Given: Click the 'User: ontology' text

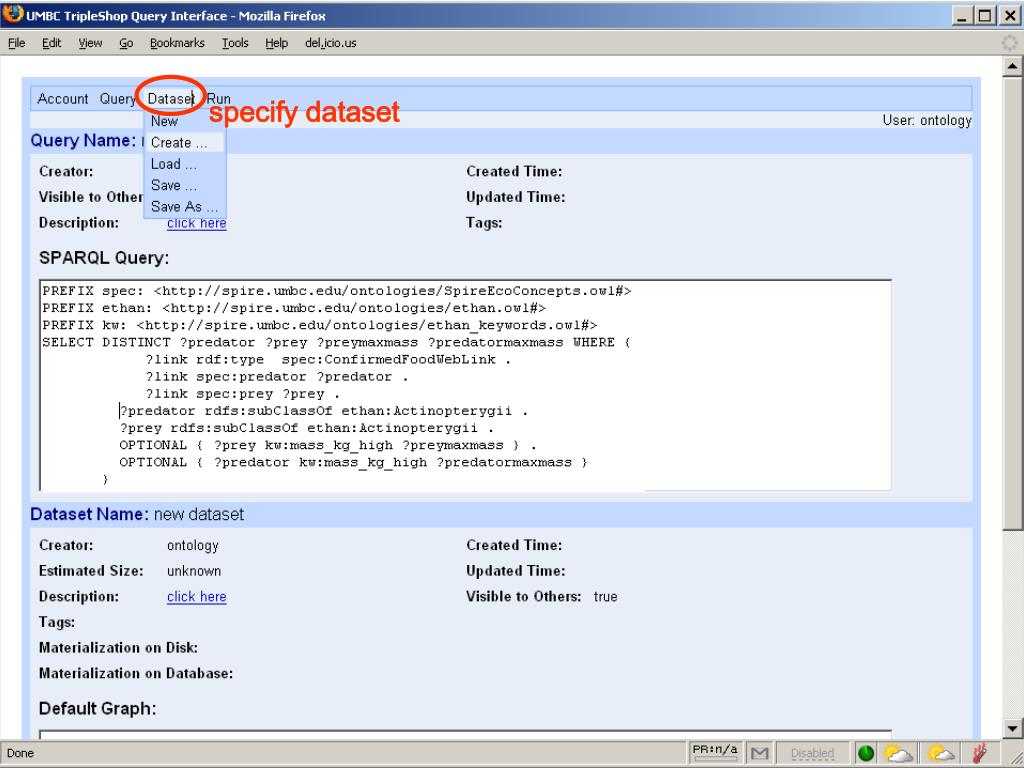Looking at the screenshot, I should tap(927, 121).
